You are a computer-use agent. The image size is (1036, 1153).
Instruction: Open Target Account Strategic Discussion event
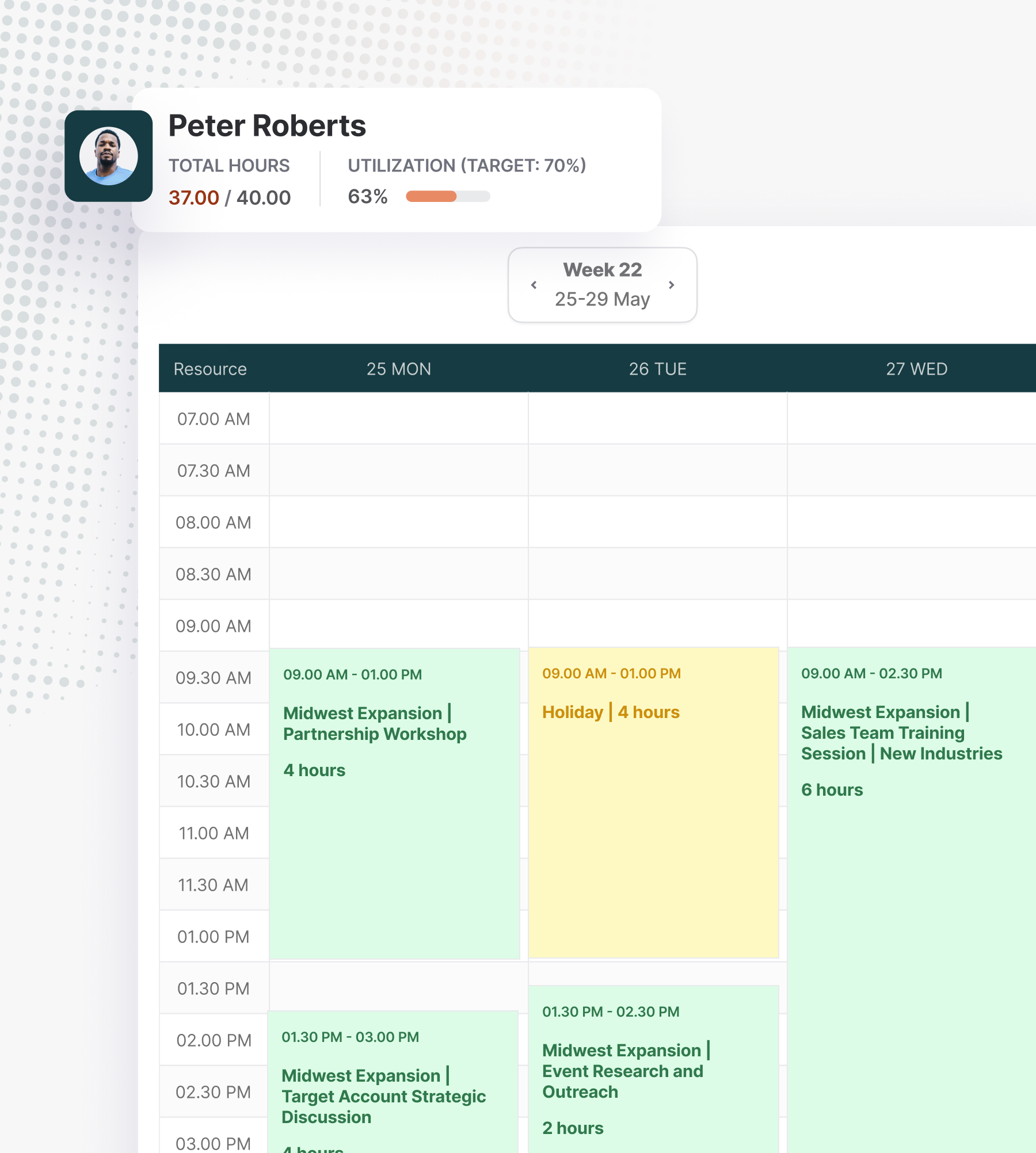(x=393, y=1082)
